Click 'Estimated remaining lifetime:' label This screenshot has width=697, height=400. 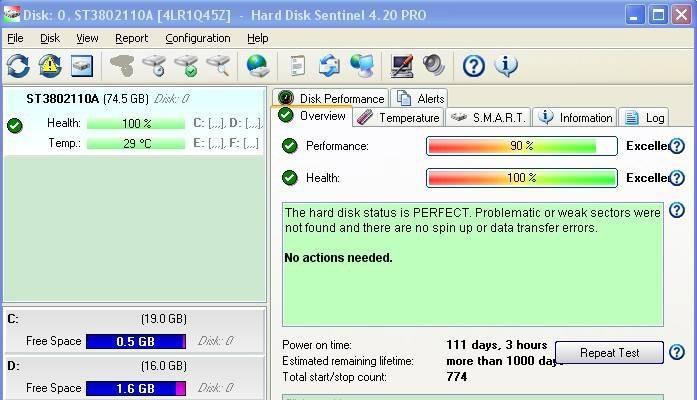click(x=348, y=361)
